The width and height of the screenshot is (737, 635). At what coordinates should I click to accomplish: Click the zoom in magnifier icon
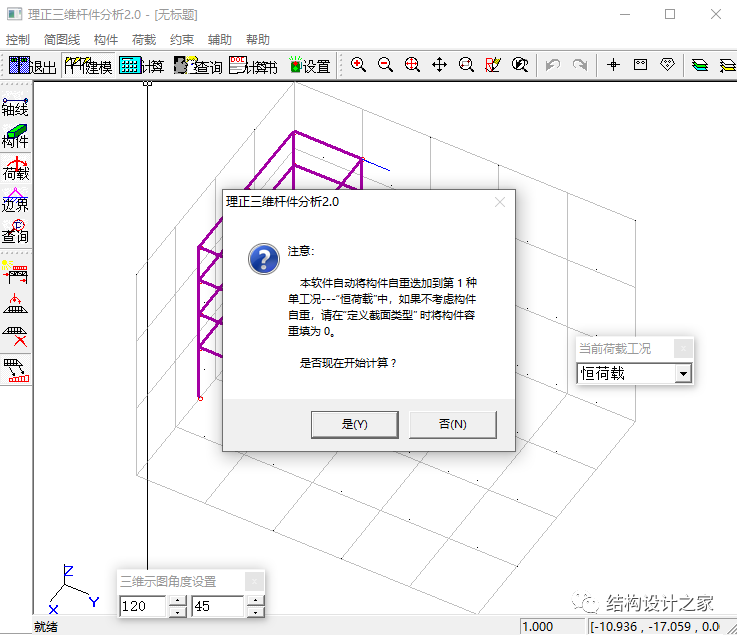click(358, 64)
